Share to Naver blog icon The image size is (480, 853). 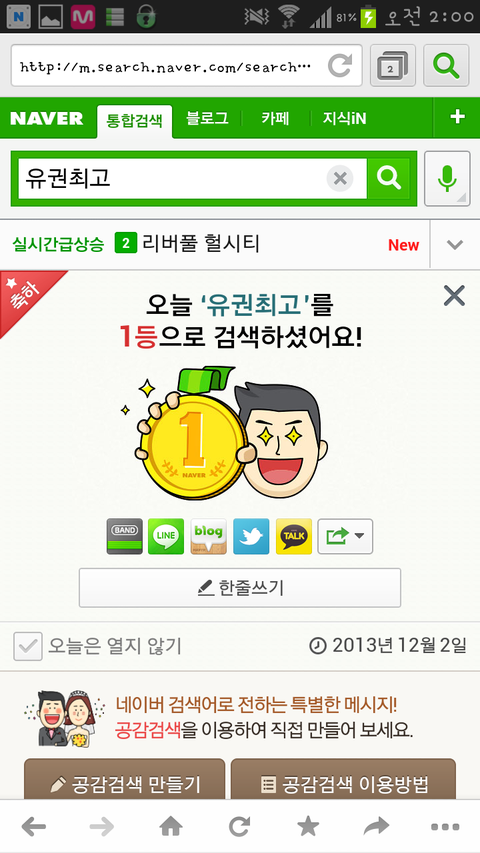tap(208, 536)
